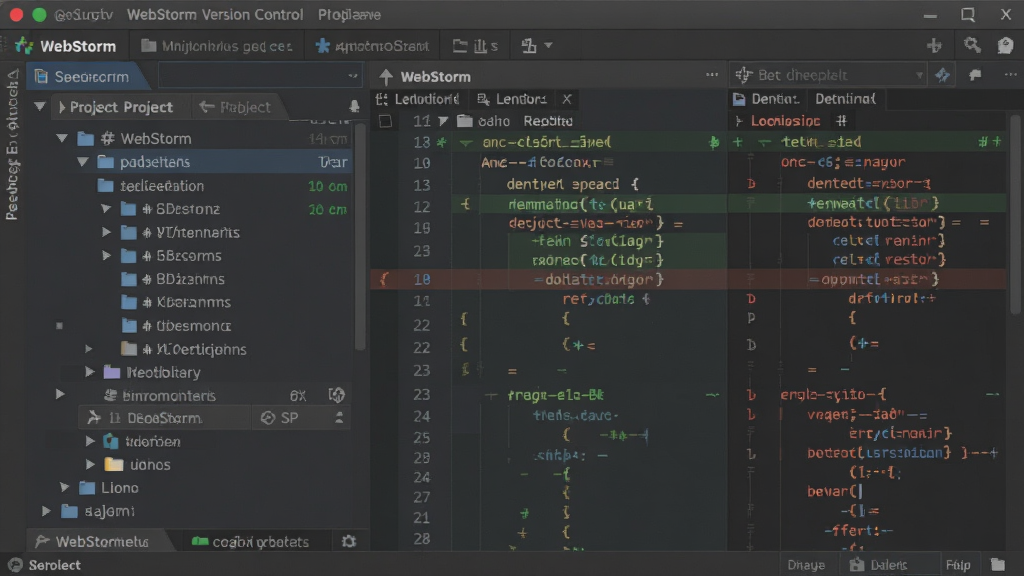Click the red brace gutter marker on line 18
Screen dimensions: 1024x576
(384, 279)
